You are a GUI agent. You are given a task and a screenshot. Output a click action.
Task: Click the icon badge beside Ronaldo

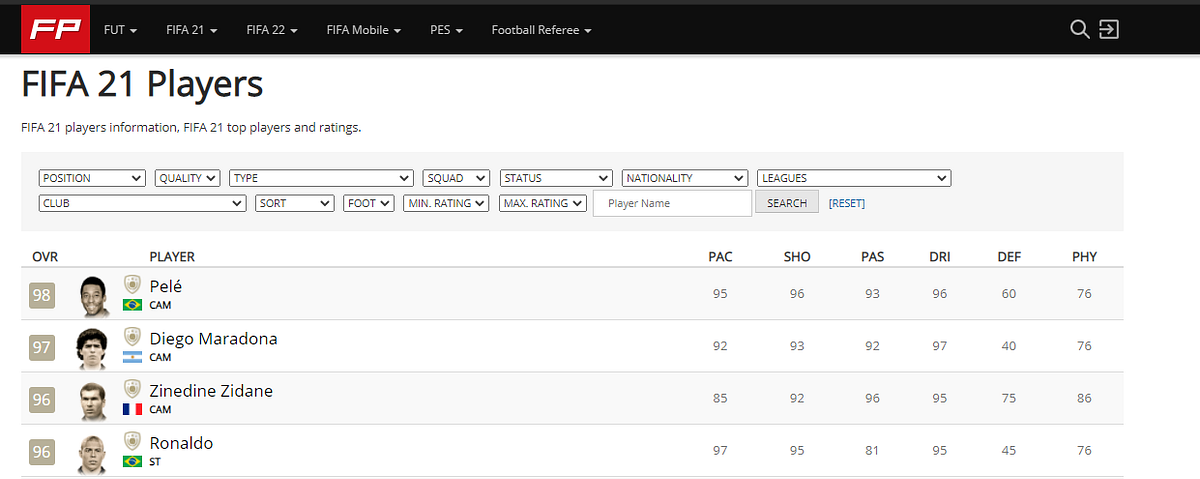(131, 441)
